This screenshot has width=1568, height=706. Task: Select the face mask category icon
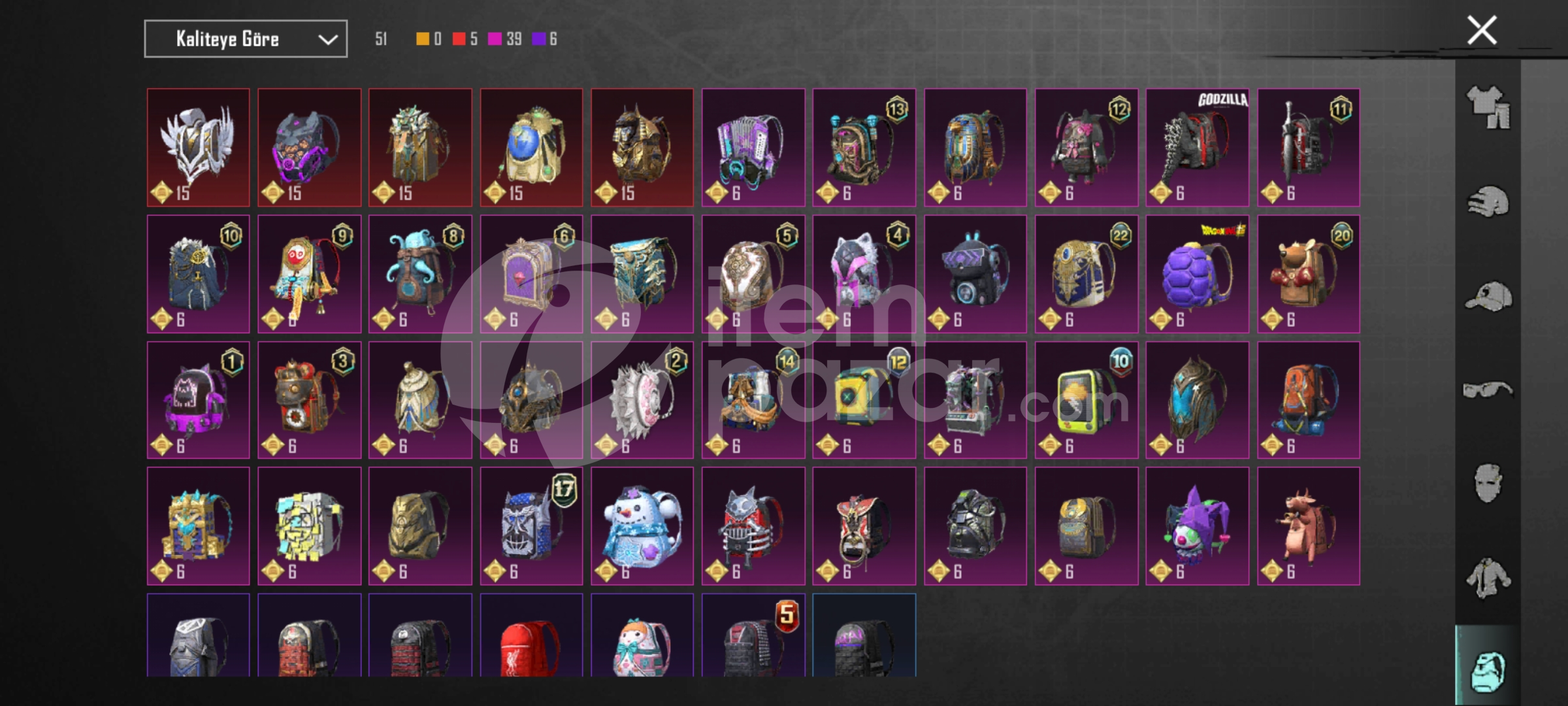(x=1488, y=483)
